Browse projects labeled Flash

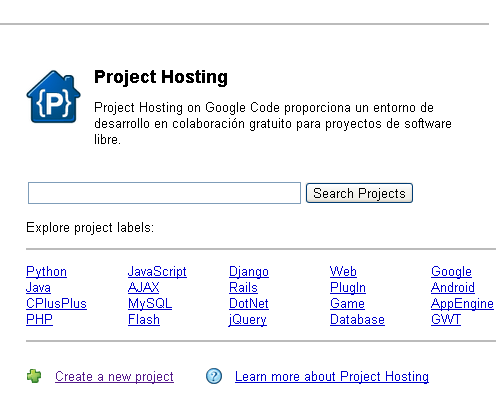point(144,319)
